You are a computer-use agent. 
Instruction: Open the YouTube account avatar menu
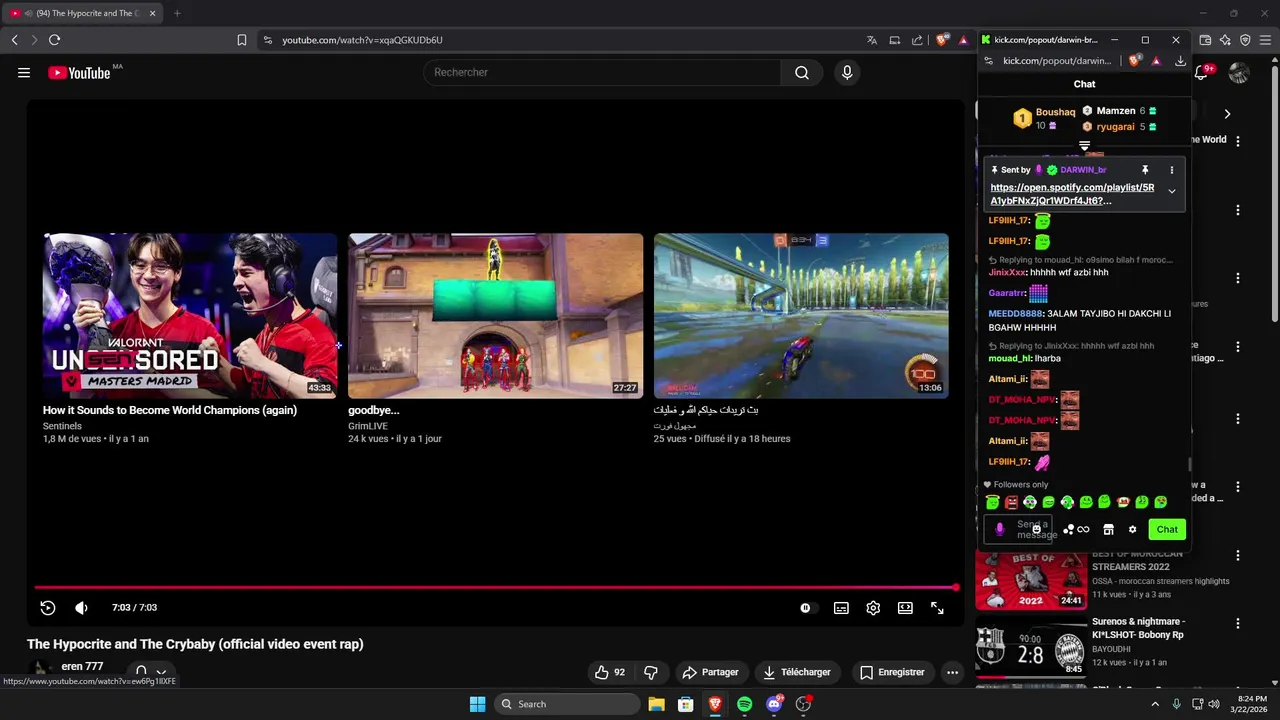click(x=1239, y=73)
